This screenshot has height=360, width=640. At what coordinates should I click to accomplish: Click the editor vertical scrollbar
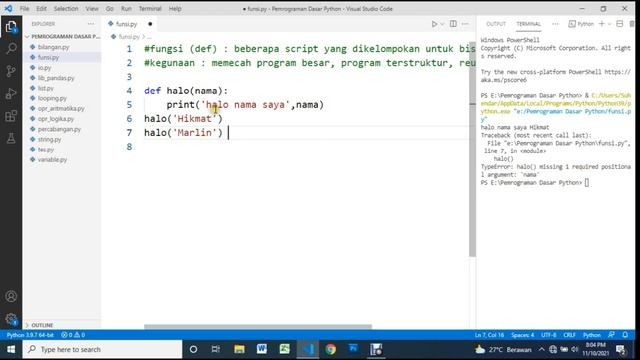click(x=472, y=149)
